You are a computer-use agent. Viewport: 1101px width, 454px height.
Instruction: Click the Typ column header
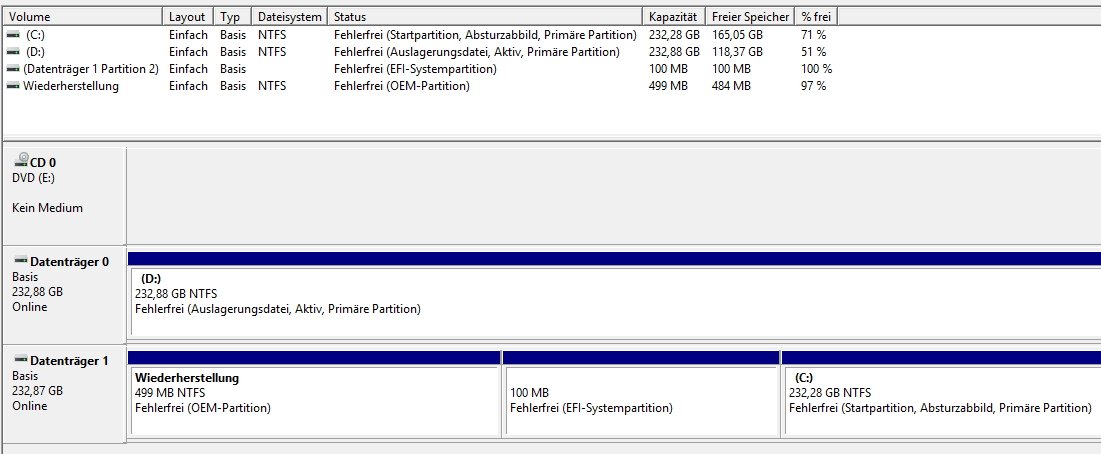pos(233,17)
